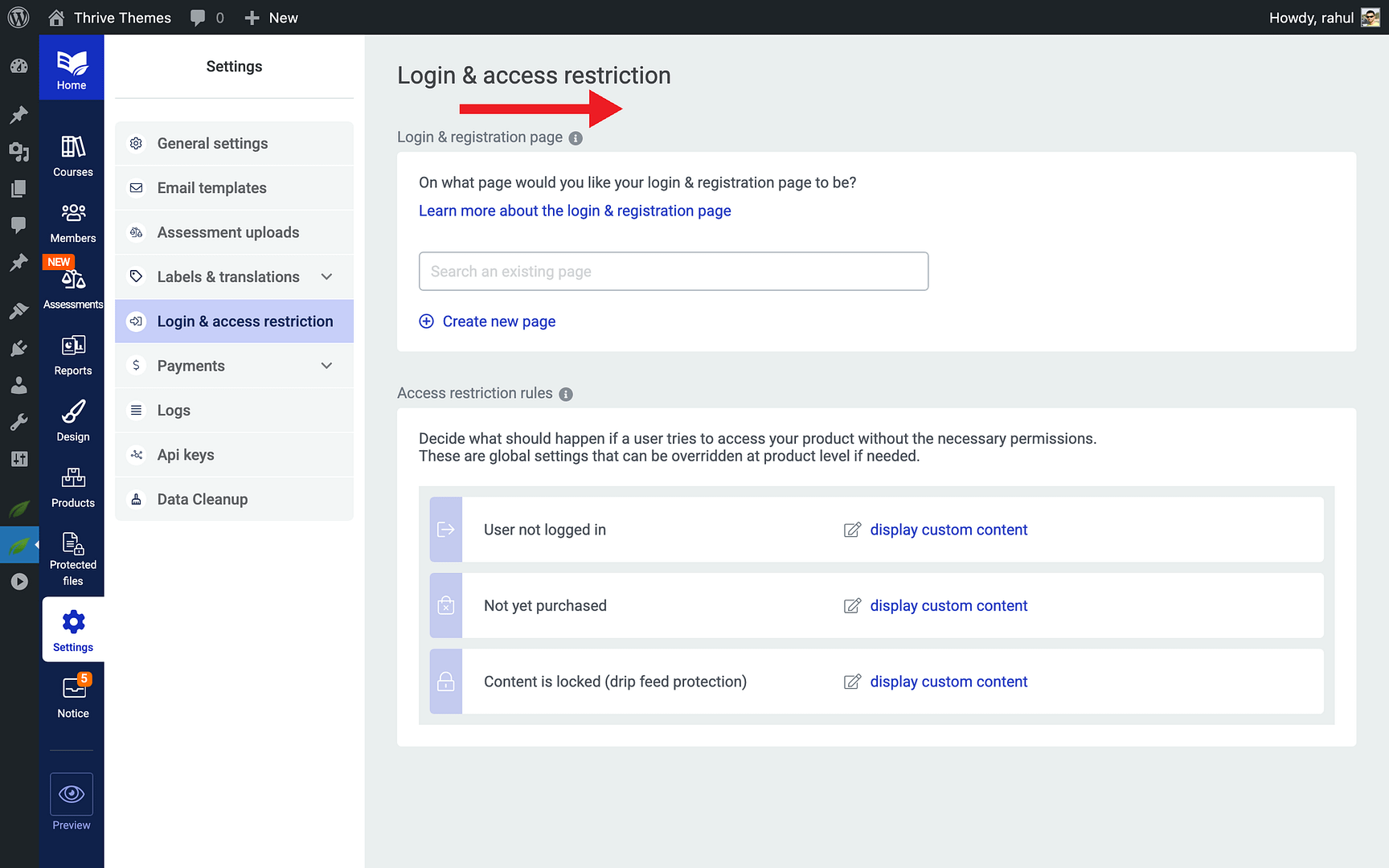
Task: Open the Design section
Action: click(72, 418)
